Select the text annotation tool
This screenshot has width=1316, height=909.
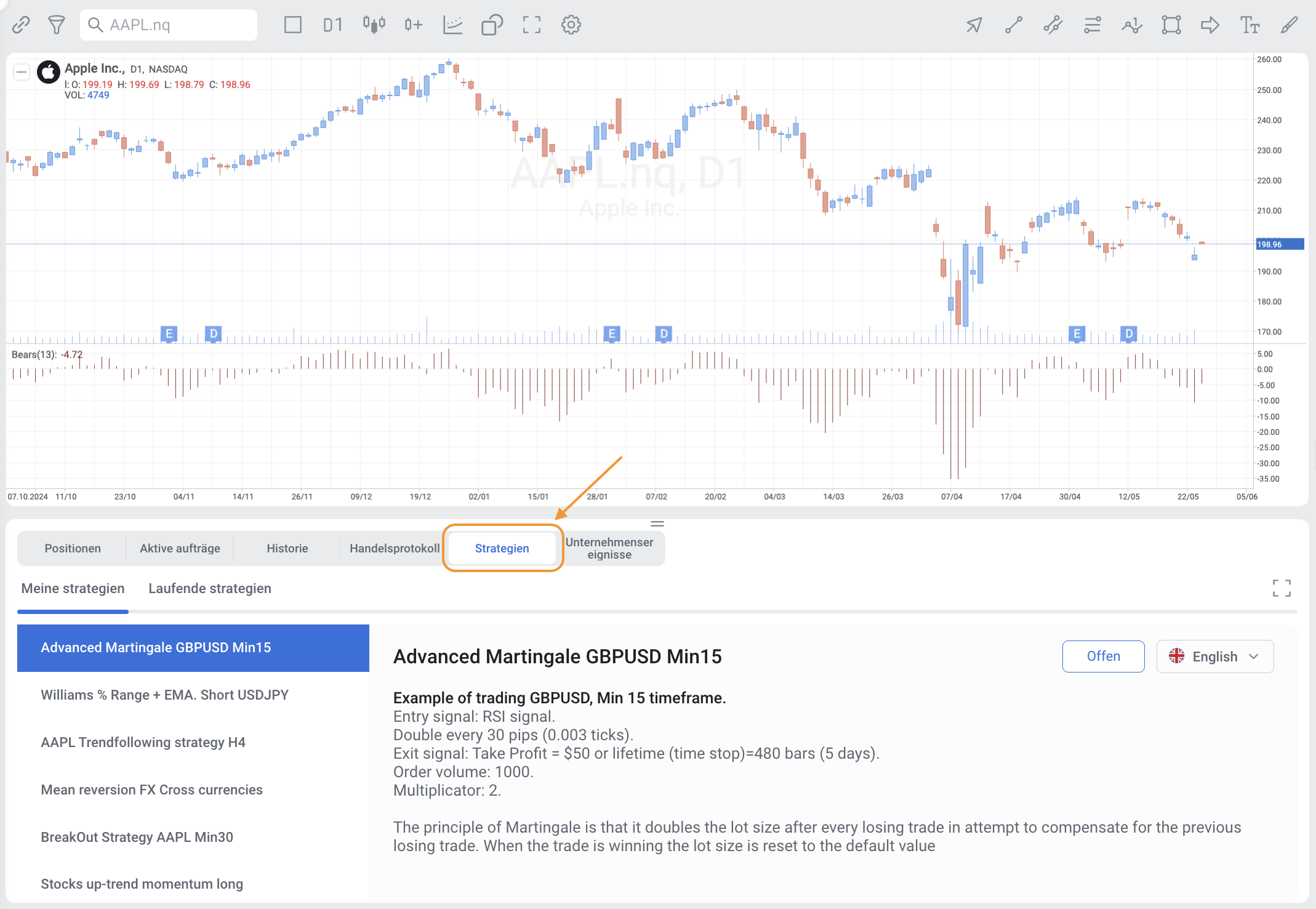(x=1249, y=25)
